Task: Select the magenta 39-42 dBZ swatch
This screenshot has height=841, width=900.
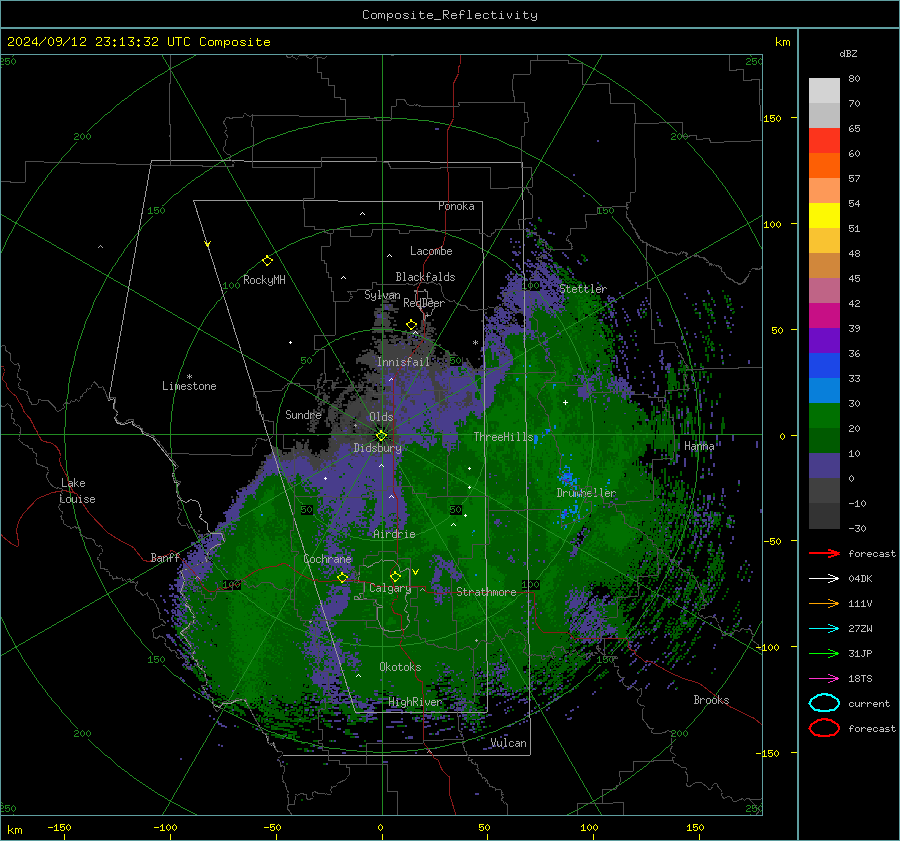Action: [x=824, y=316]
